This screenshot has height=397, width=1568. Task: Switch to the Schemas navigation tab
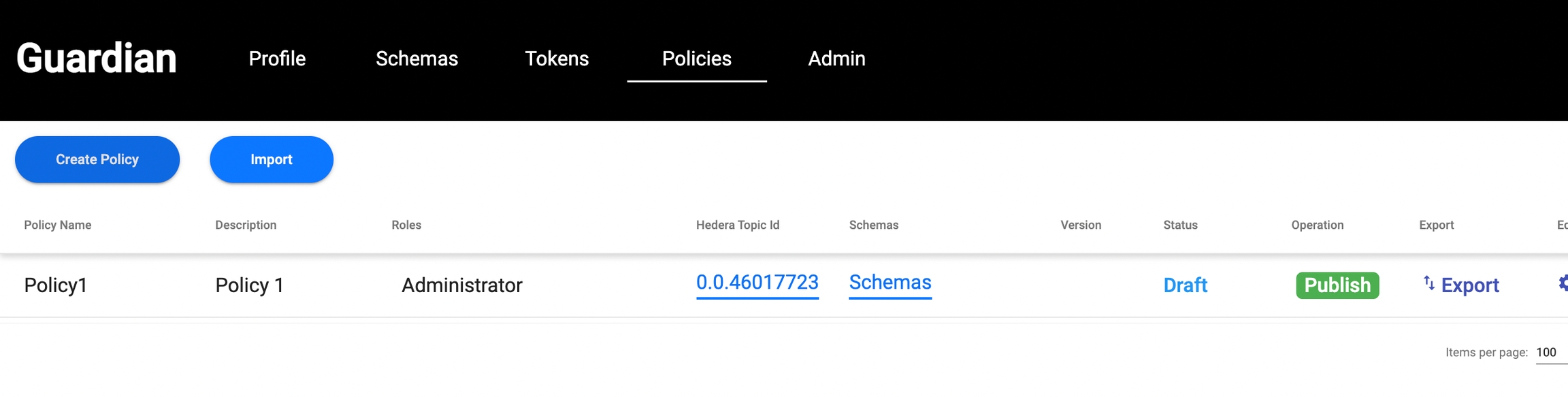tap(416, 59)
